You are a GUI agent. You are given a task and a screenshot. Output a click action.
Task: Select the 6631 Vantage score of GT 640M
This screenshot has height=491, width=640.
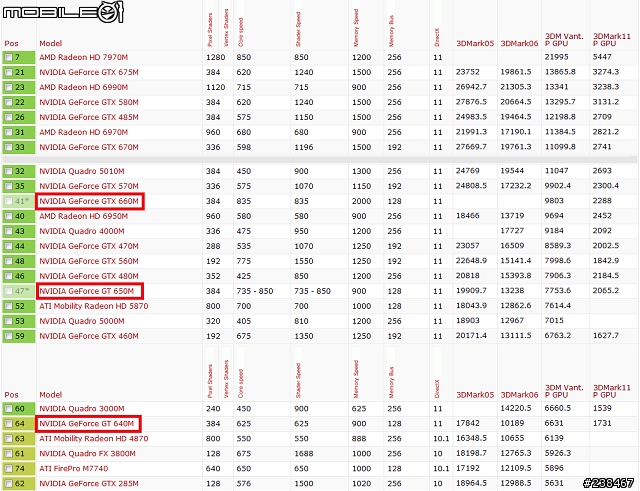(x=554, y=423)
